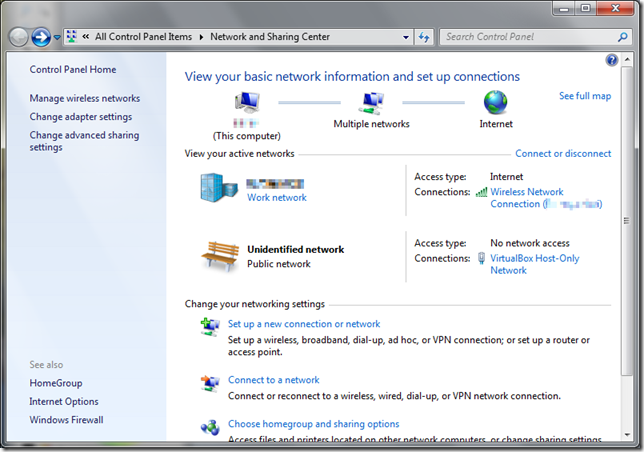Click the homegroup and sharing options icon
Image resolution: width=644 pixels, height=452 pixels.
click(x=210, y=427)
